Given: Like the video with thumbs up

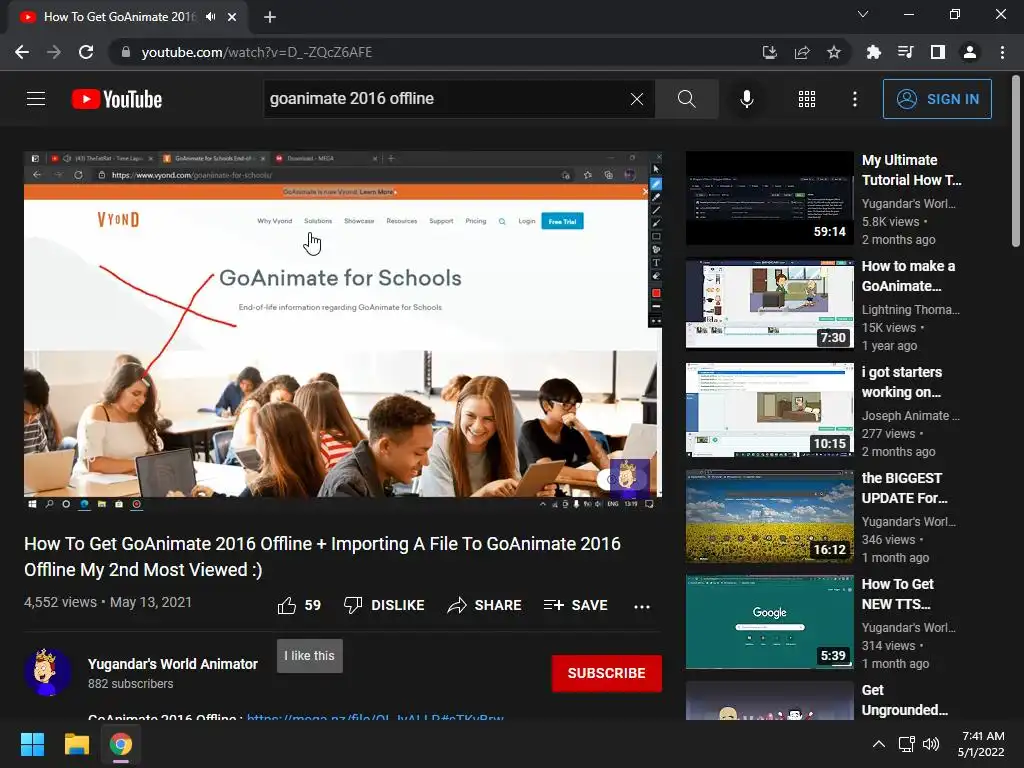Looking at the screenshot, I should 287,605.
